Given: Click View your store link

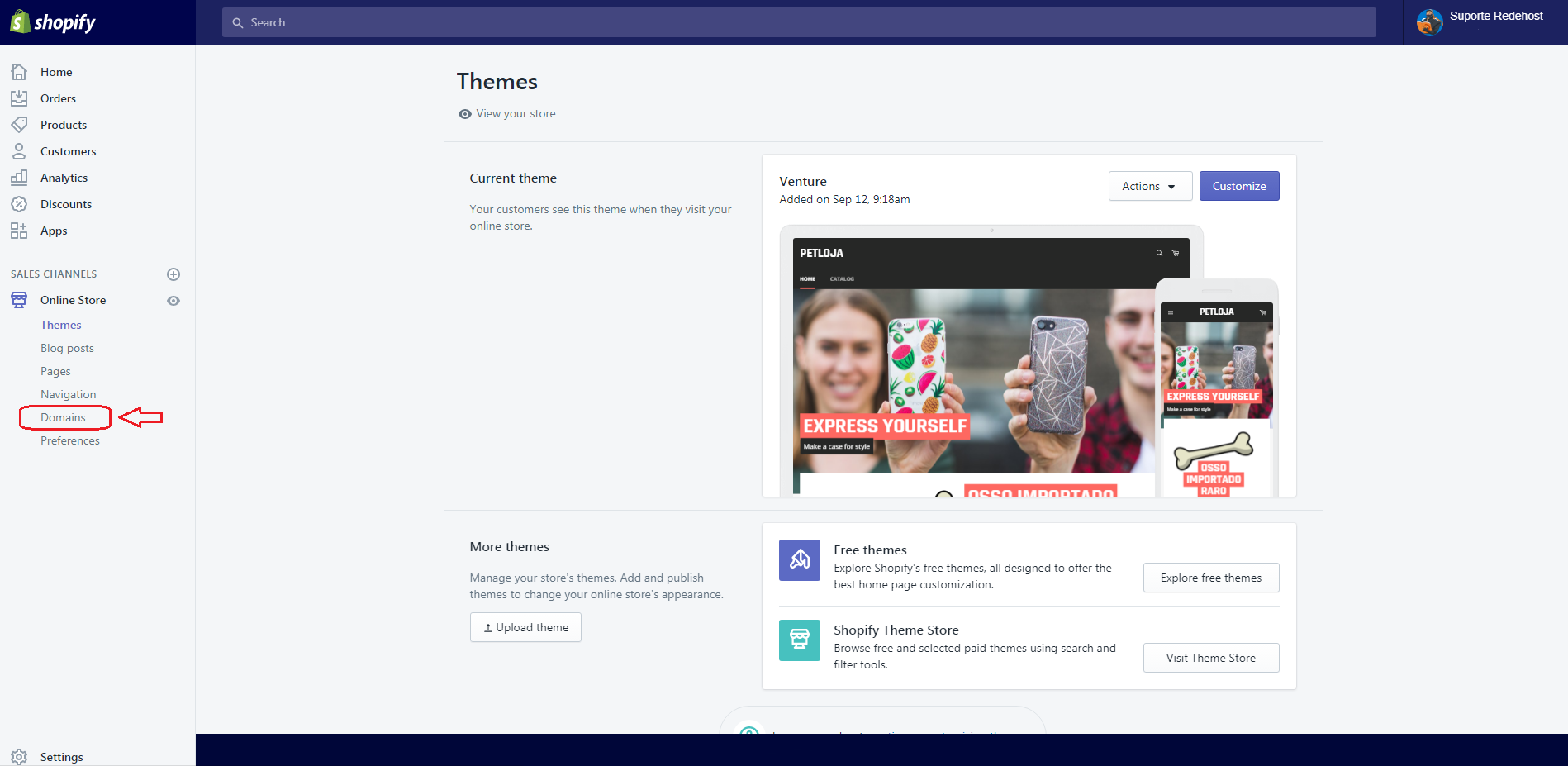Looking at the screenshot, I should tap(515, 114).
